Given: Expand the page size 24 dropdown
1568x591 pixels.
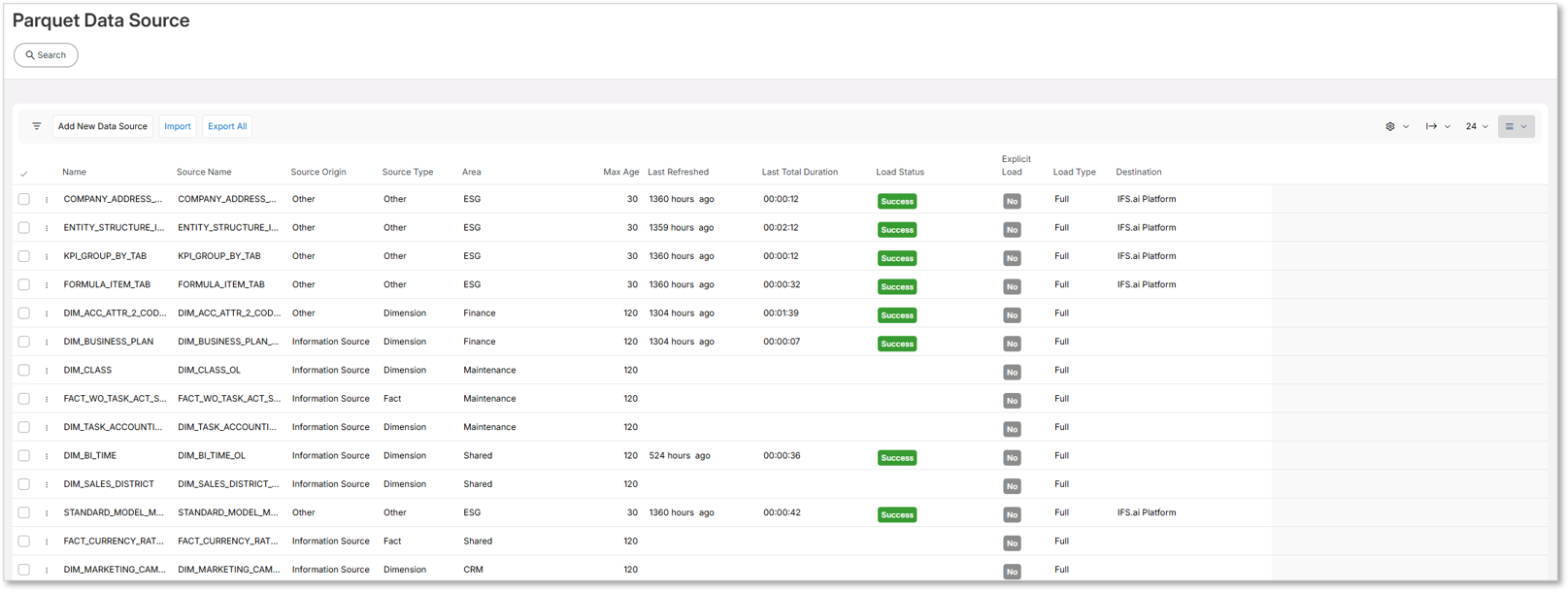Looking at the screenshot, I should click(x=1477, y=126).
